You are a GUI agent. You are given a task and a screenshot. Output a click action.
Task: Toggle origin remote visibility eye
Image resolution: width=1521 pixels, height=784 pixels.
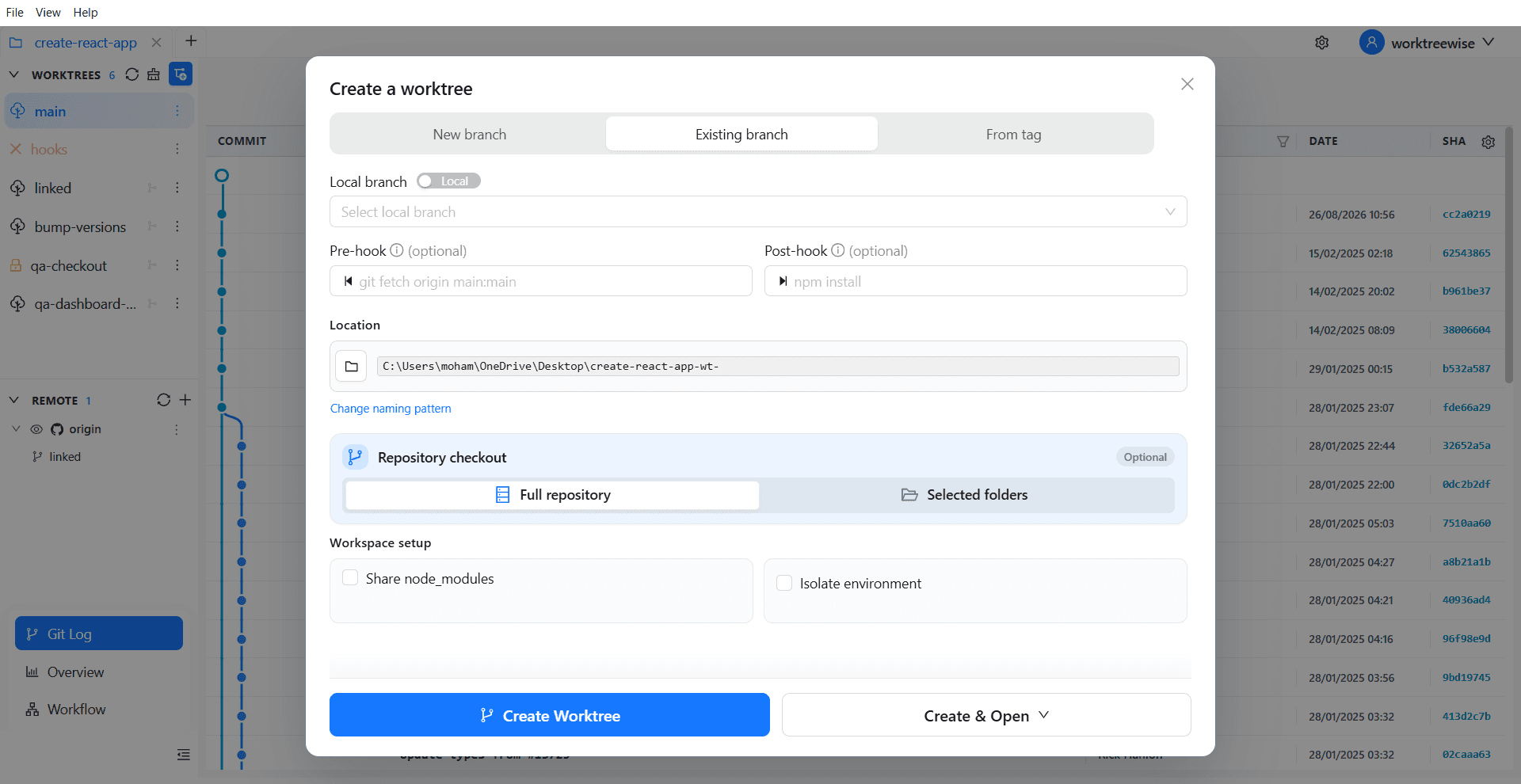click(36, 429)
